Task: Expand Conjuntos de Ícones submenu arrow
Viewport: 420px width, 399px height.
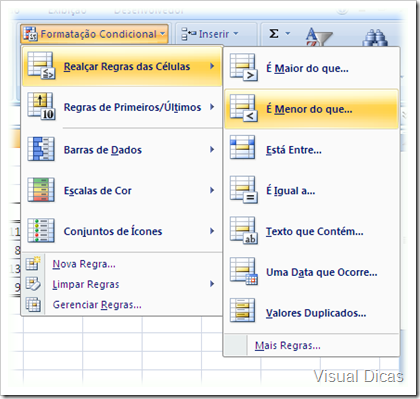Action: coord(212,231)
